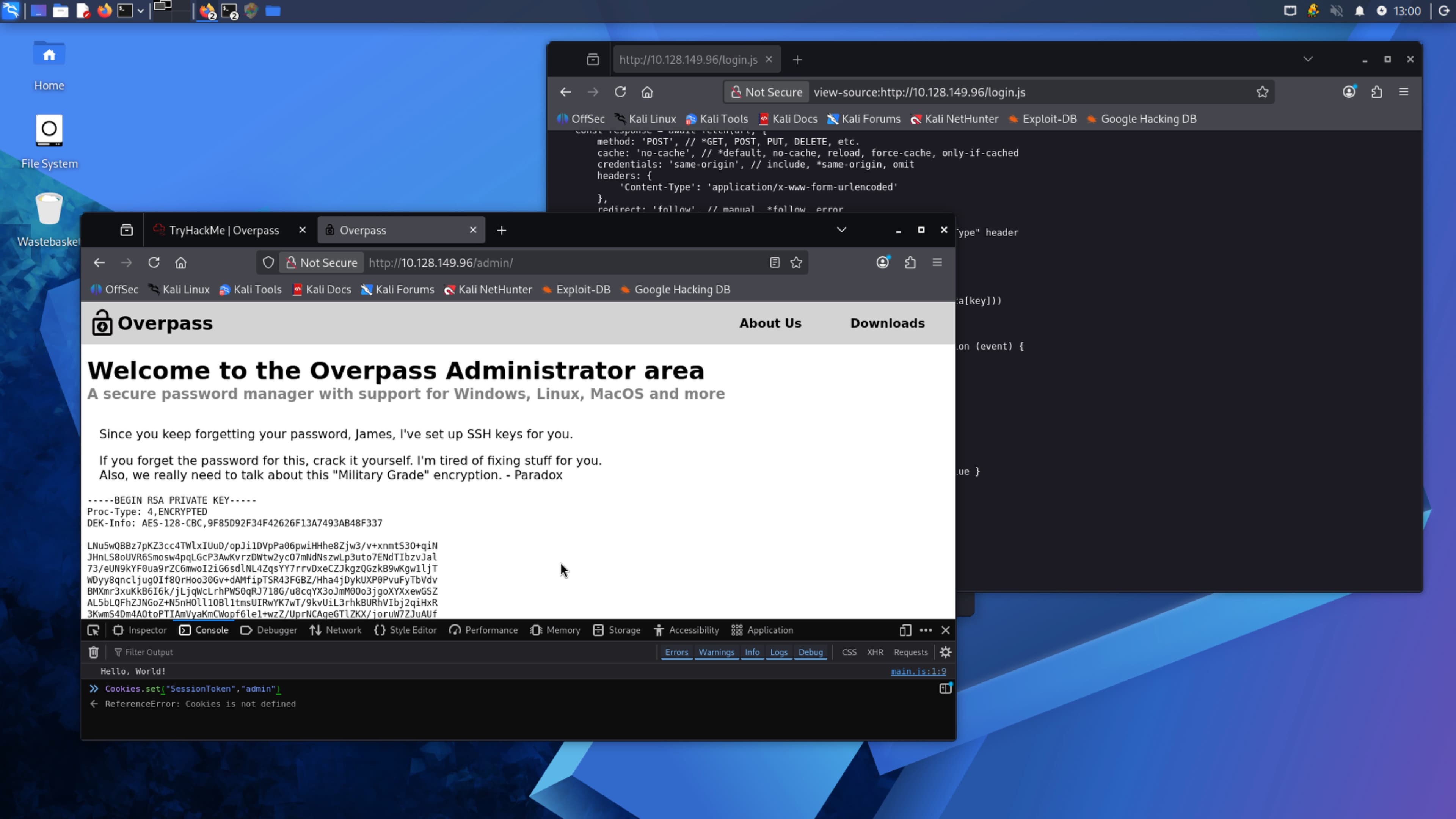The width and height of the screenshot is (1456, 819).
Task: Toggle the responsive design mode icon
Action: click(x=905, y=630)
